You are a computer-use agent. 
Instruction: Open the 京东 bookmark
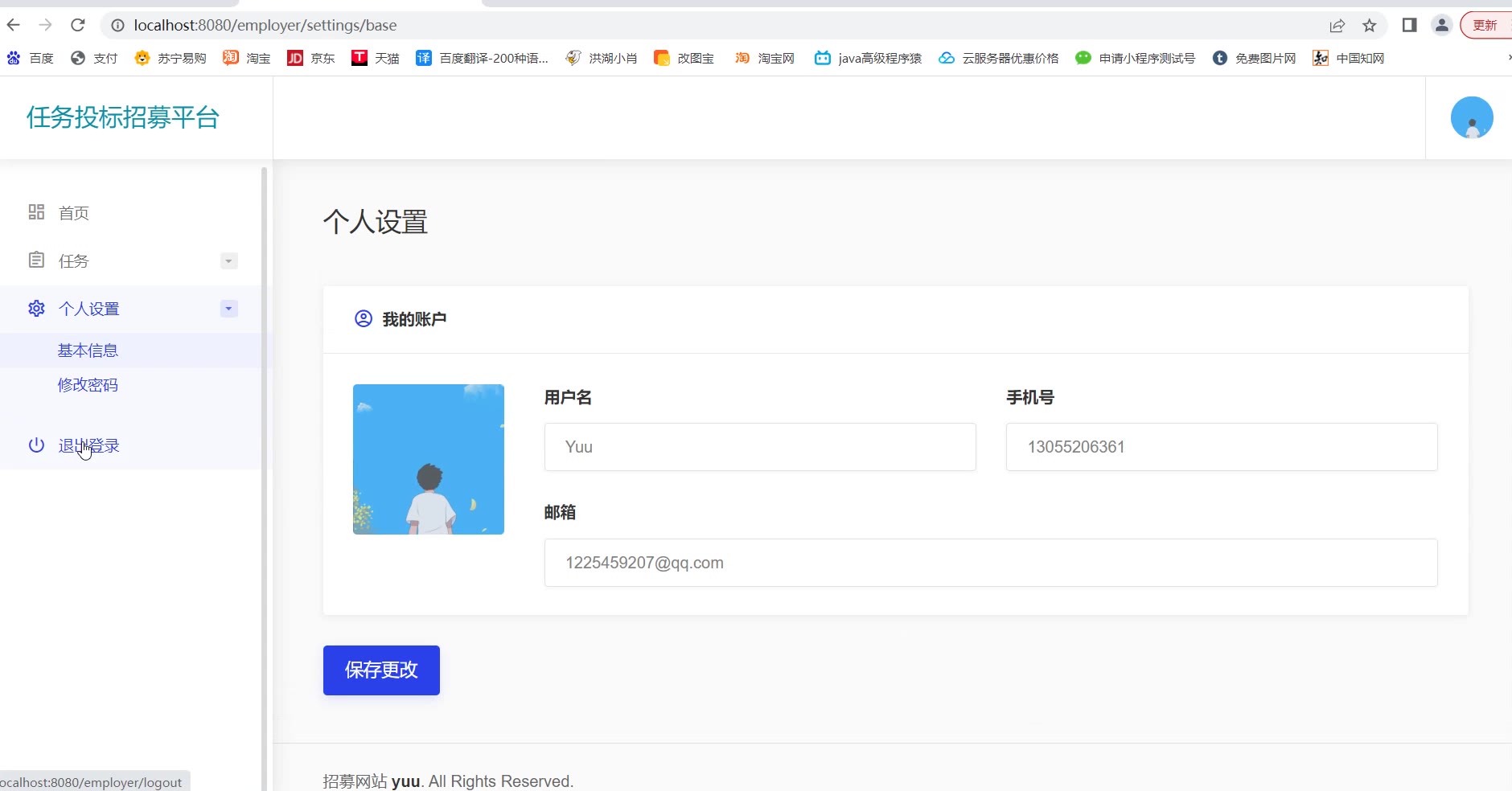311,58
